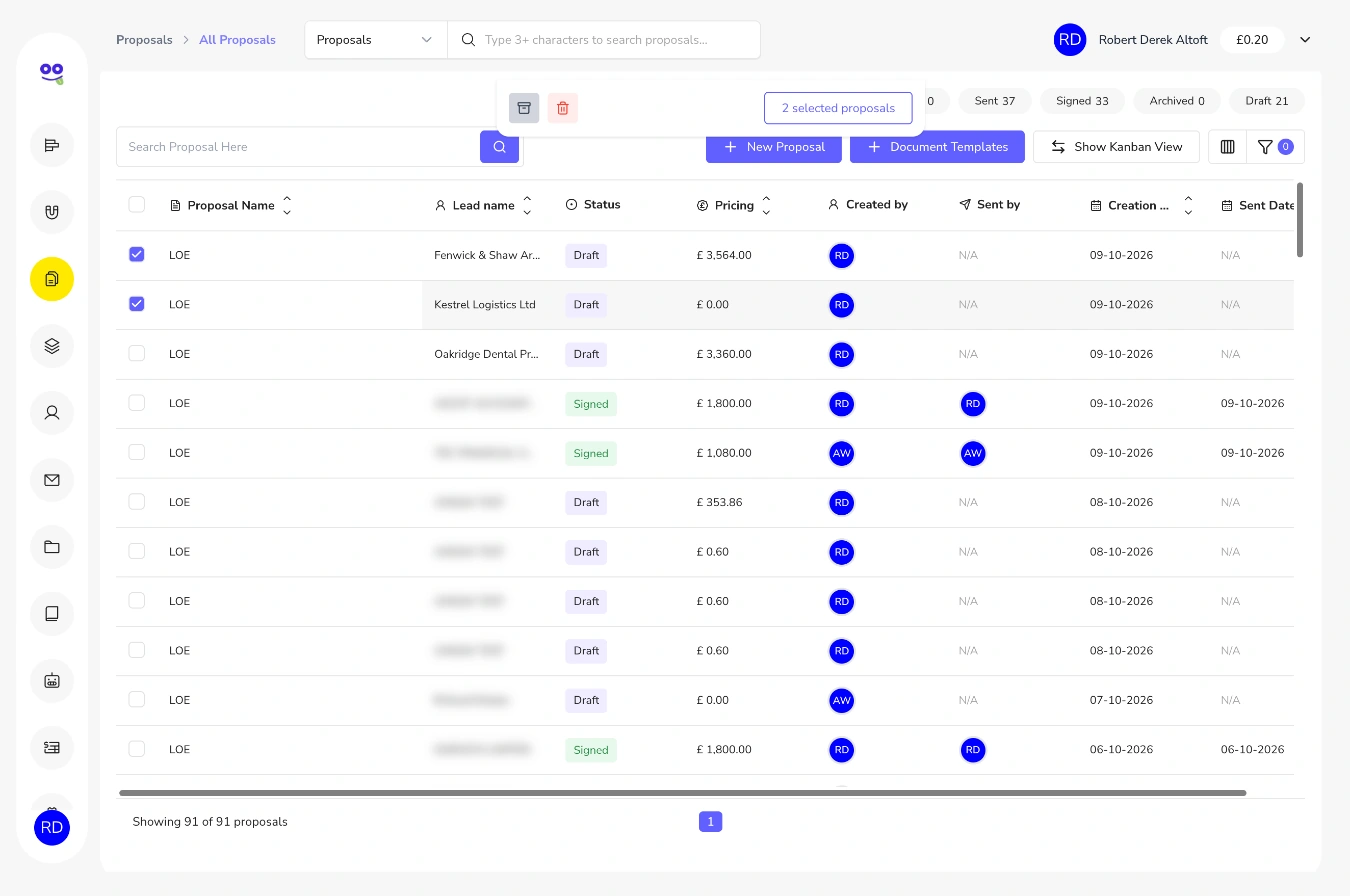Click the Draft status badge for Kestrel Logistics
Image resolution: width=1350 pixels, height=896 pixels.
point(587,305)
